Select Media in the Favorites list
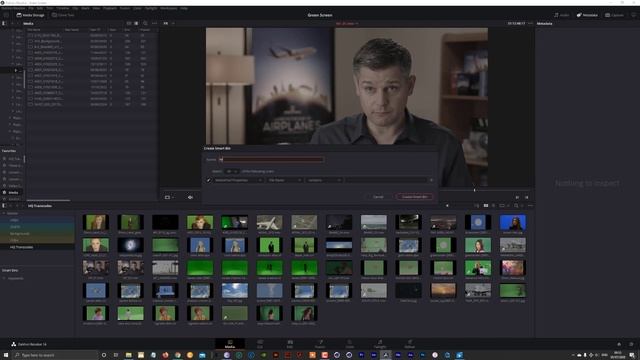The image size is (640, 360). [13, 192]
